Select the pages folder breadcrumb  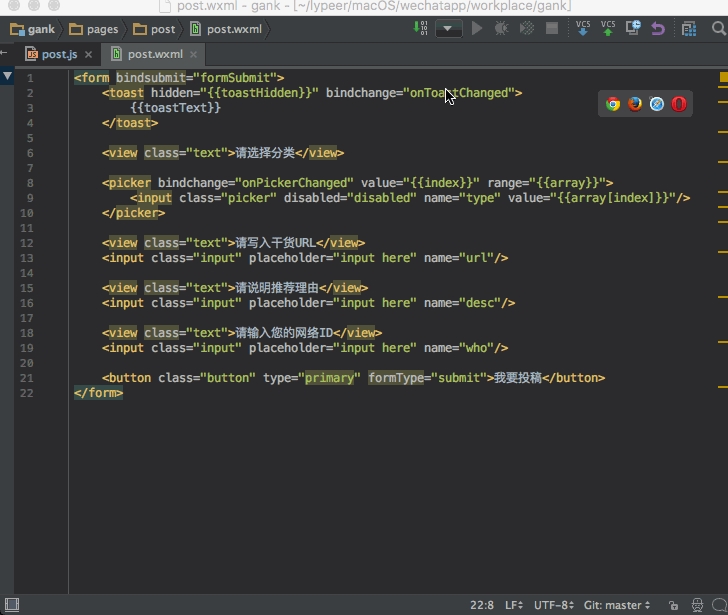94,29
